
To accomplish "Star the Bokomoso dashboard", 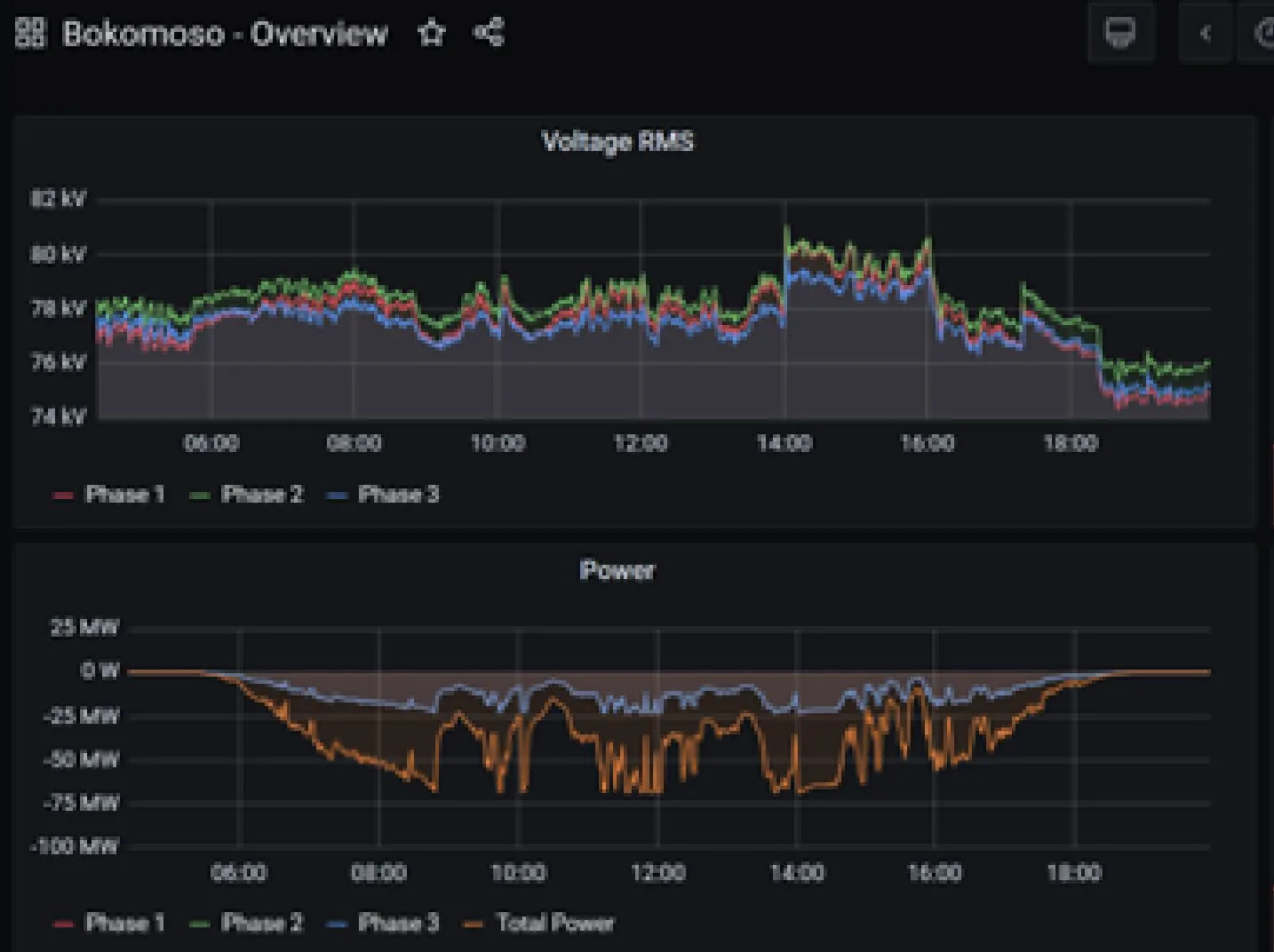I will [x=431, y=33].
